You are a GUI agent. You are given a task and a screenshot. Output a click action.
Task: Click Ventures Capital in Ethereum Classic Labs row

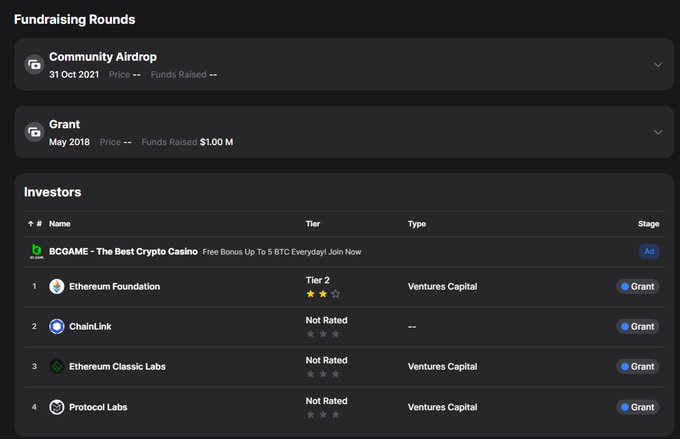pyautogui.click(x=442, y=367)
